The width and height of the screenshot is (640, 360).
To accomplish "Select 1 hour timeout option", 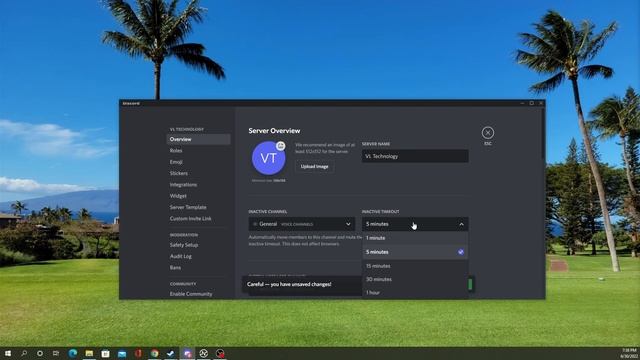I will click(x=415, y=292).
